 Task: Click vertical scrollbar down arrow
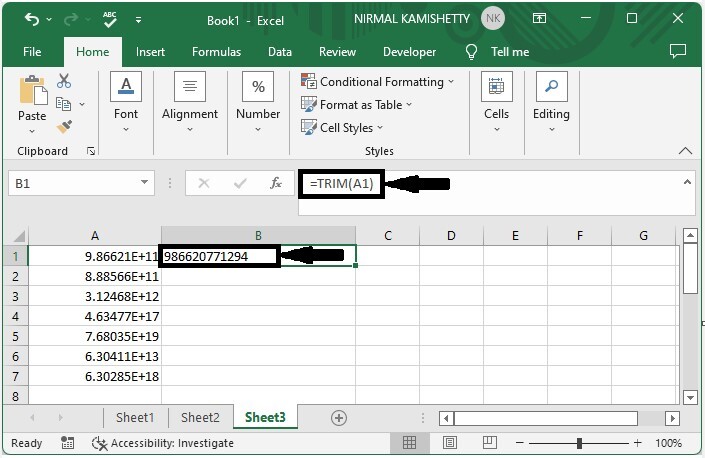point(690,397)
